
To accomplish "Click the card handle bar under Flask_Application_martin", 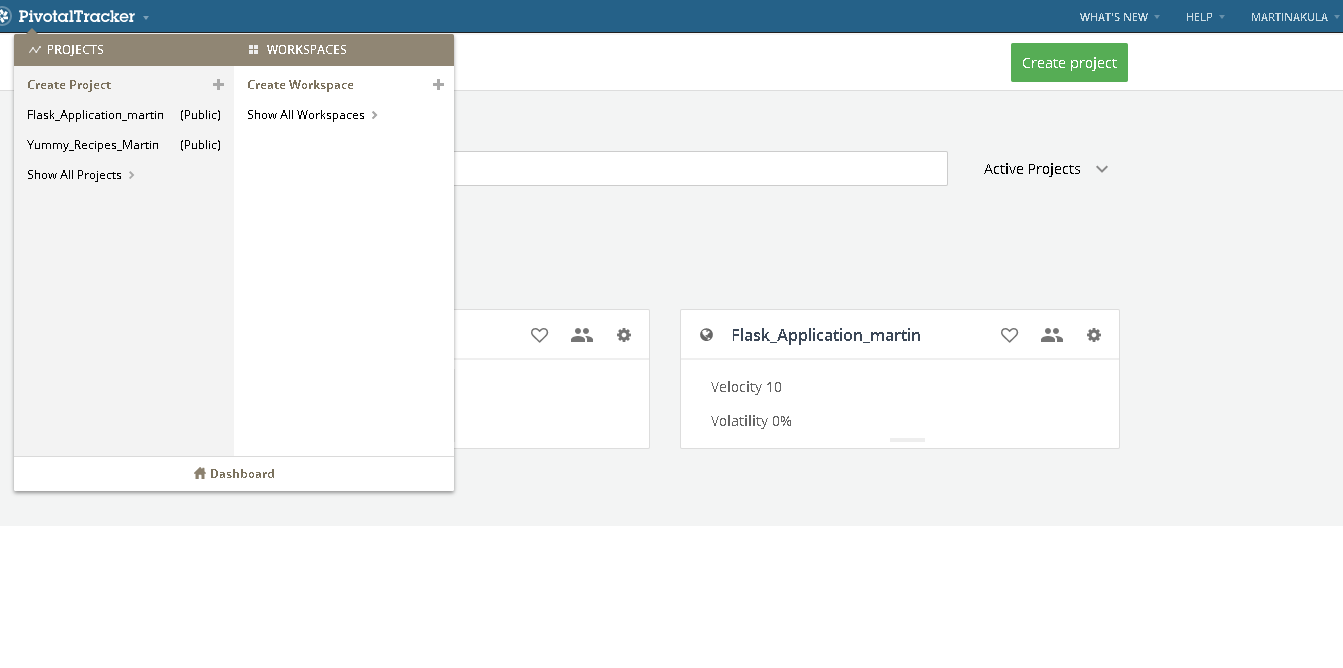I will pos(908,439).
